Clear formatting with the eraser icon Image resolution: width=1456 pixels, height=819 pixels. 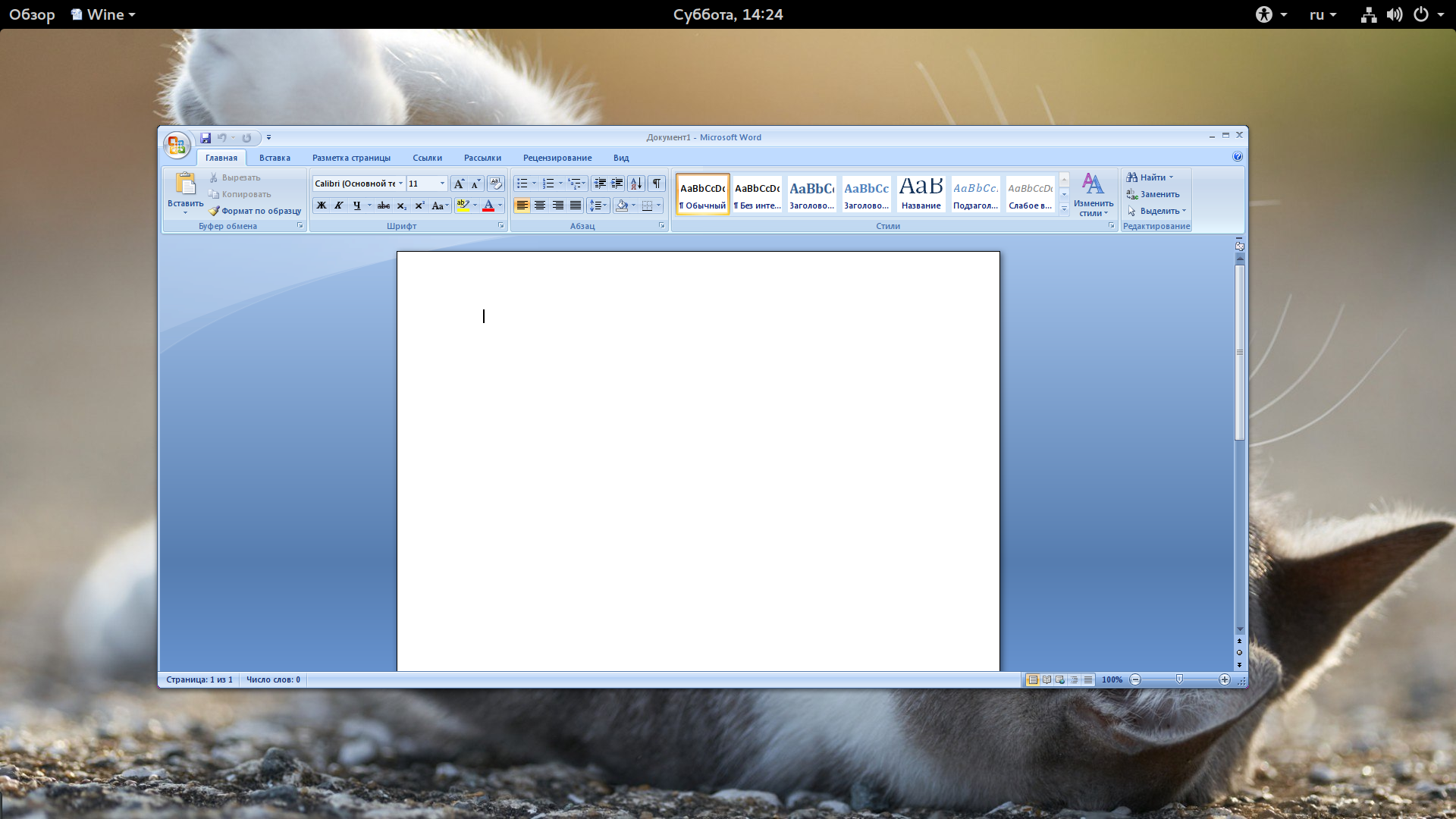[x=495, y=184]
